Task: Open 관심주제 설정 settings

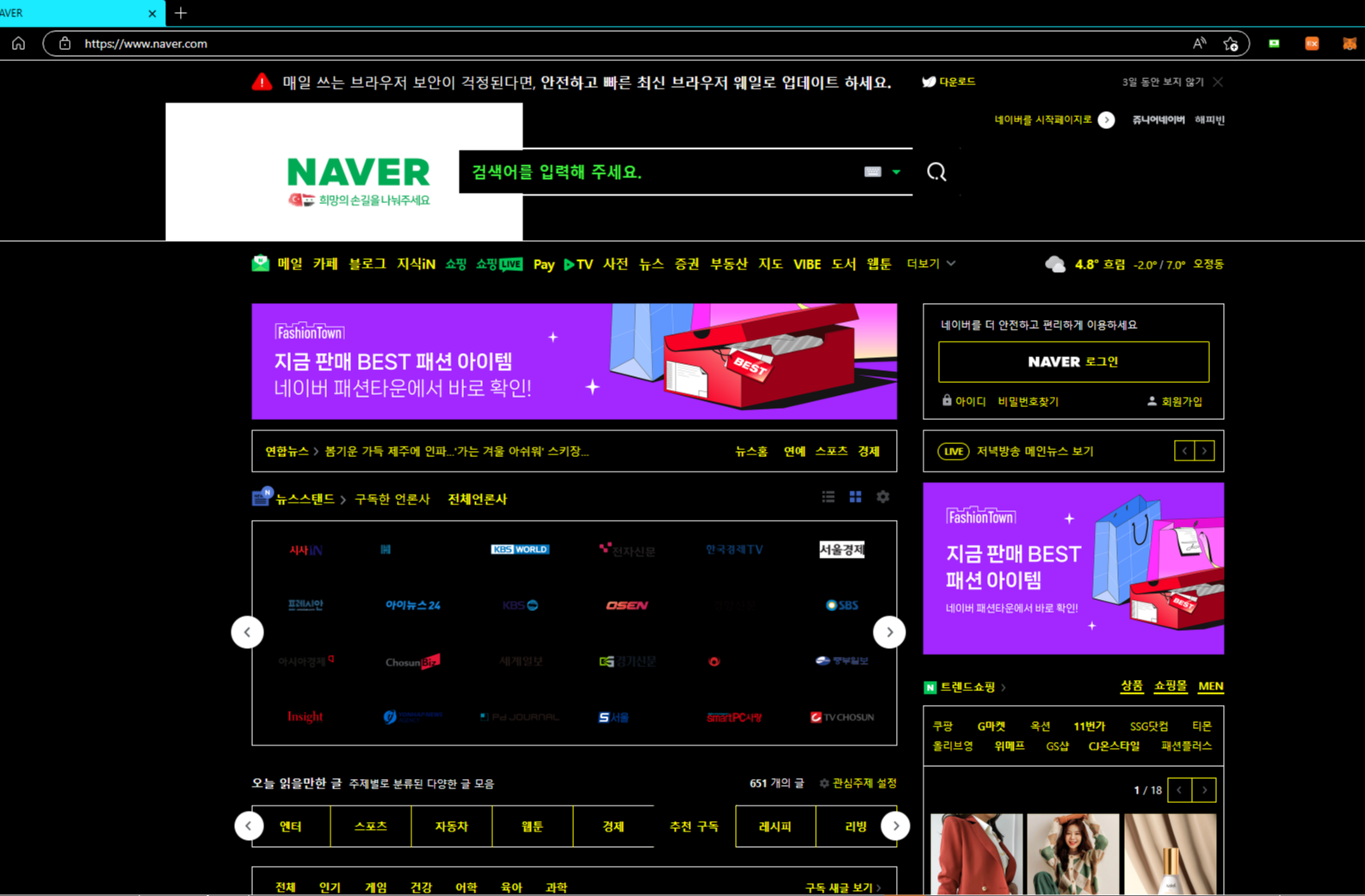Action: (x=857, y=783)
